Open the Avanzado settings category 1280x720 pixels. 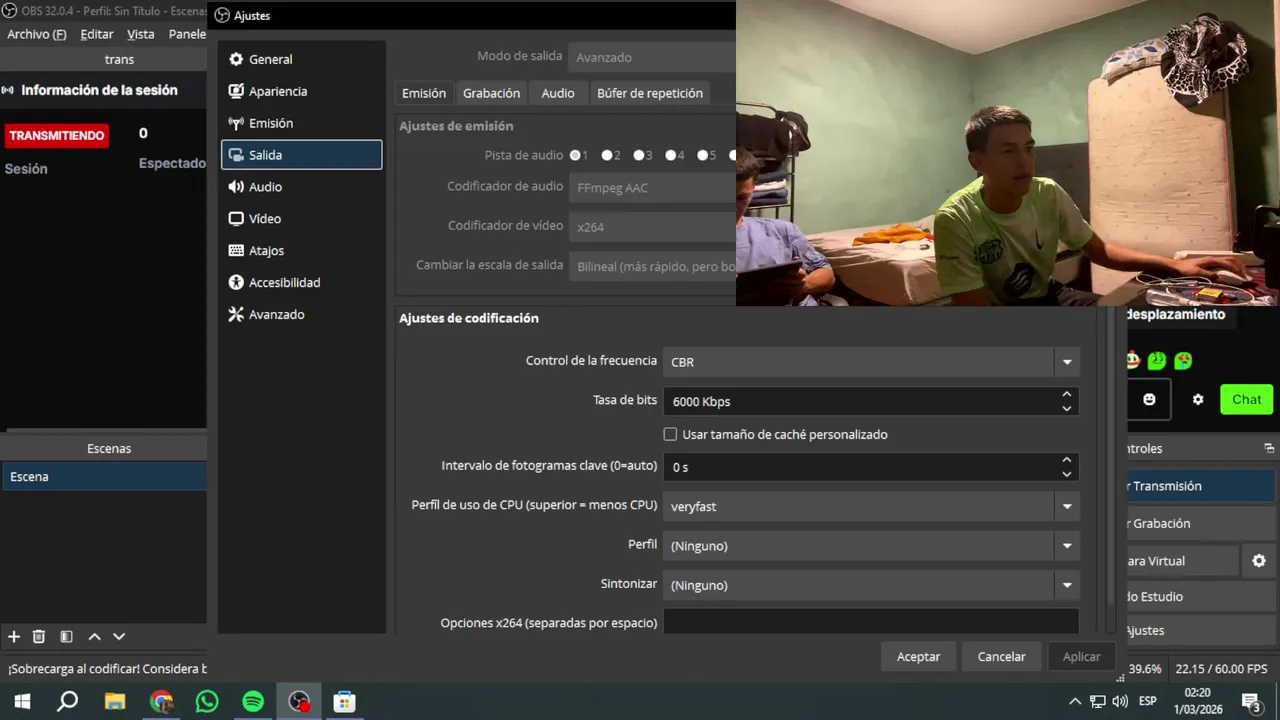click(x=301, y=315)
